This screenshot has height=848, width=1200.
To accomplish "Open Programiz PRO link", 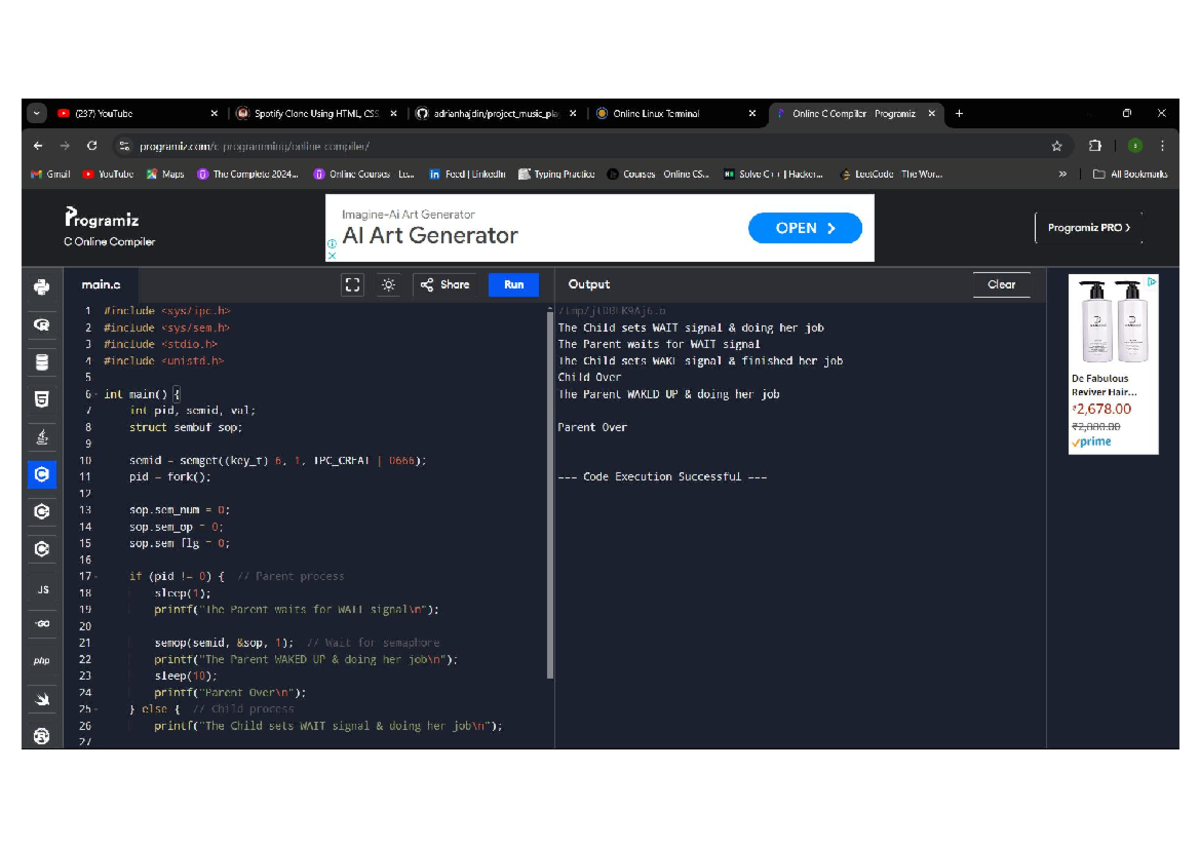I will point(1088,228).
